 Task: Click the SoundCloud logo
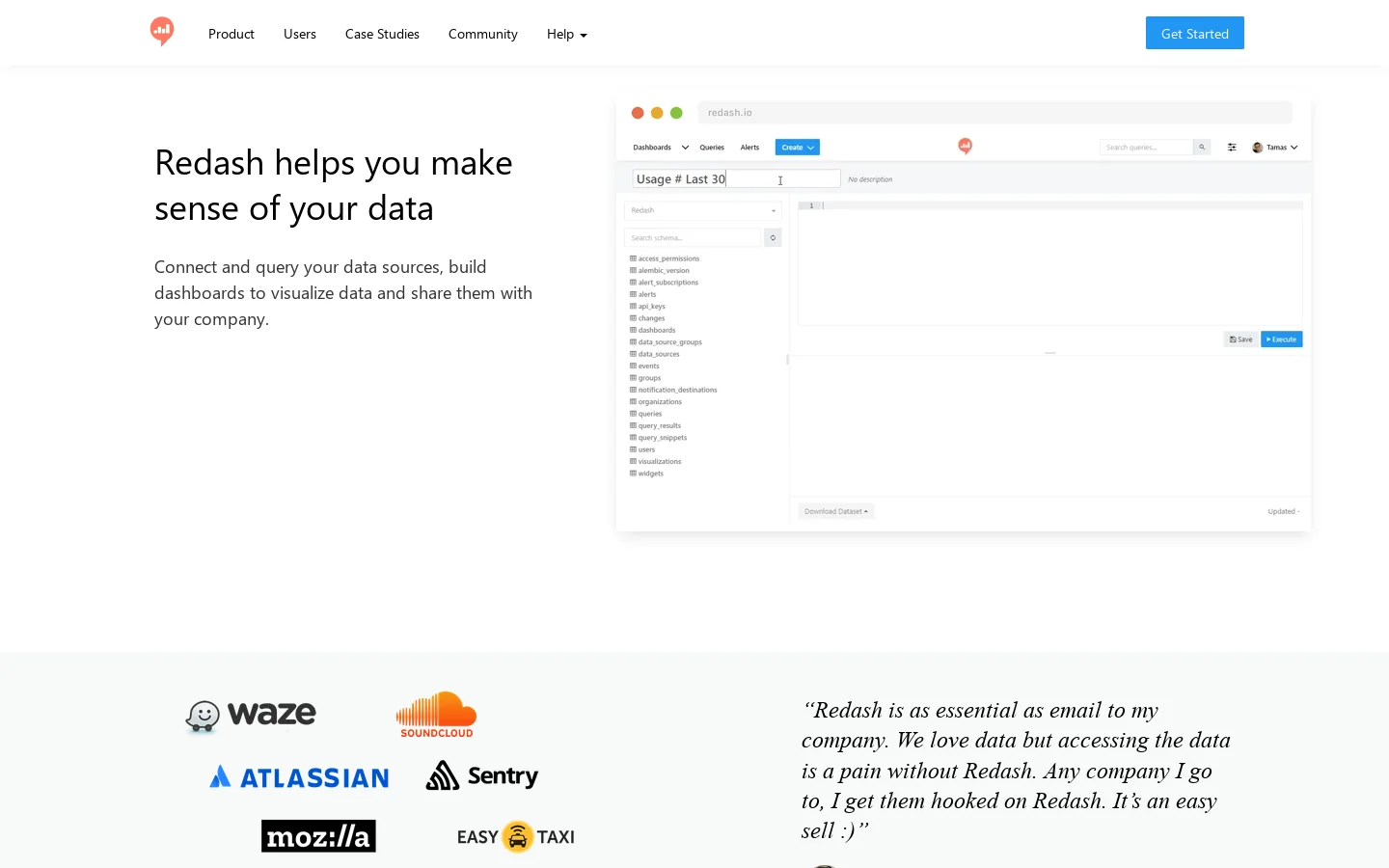[x=436, y=715]
